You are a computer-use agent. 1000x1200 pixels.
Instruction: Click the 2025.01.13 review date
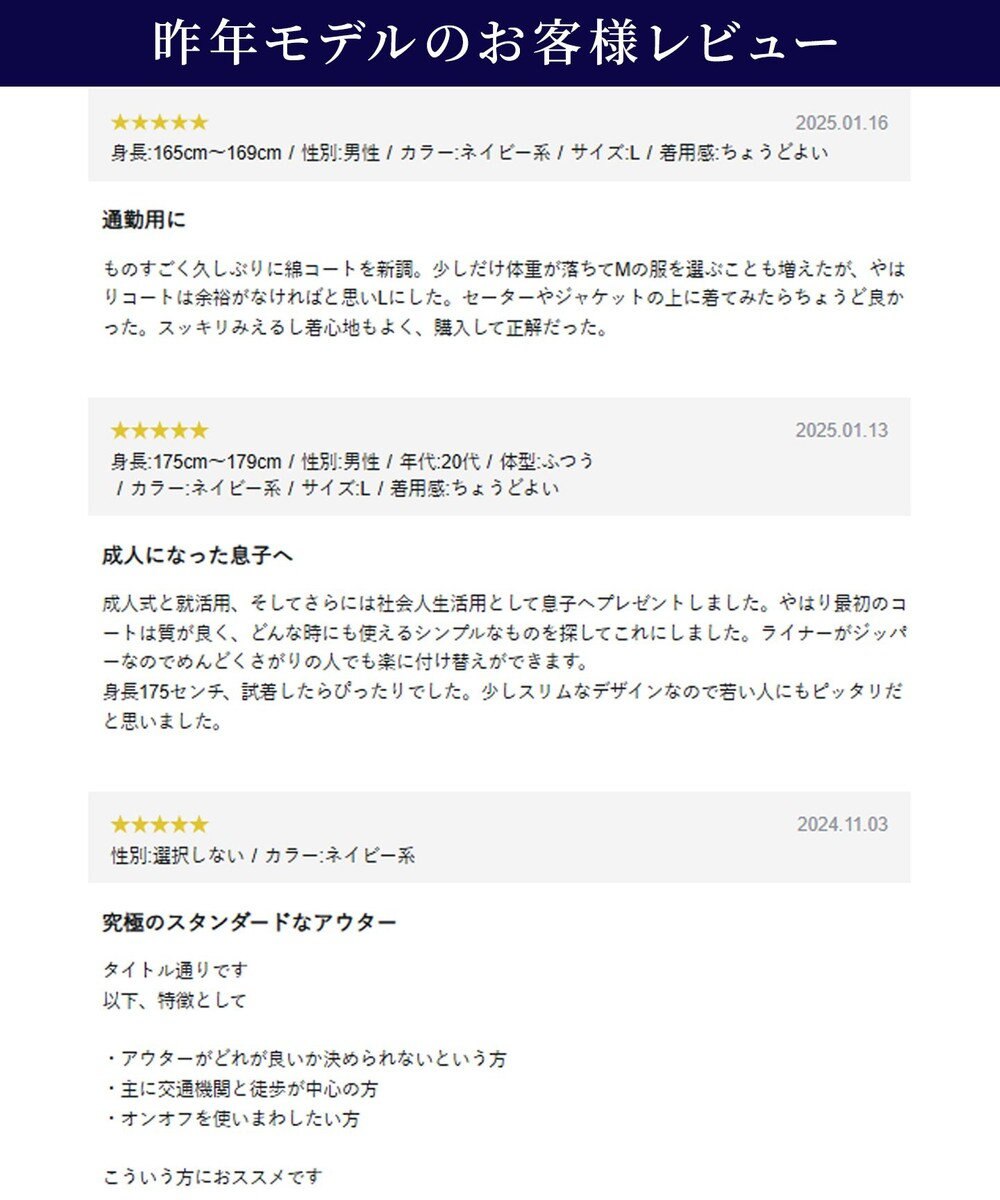tap(841, 431)
